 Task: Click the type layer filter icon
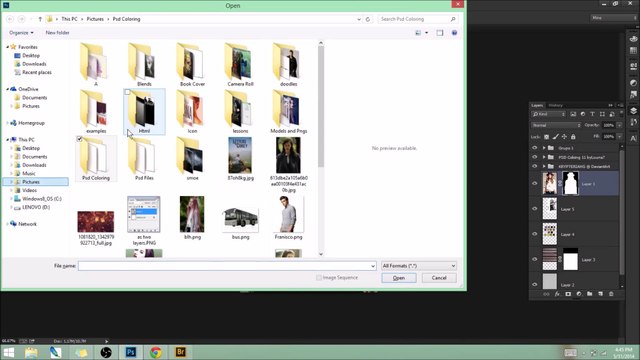click(x=592, y=114)
